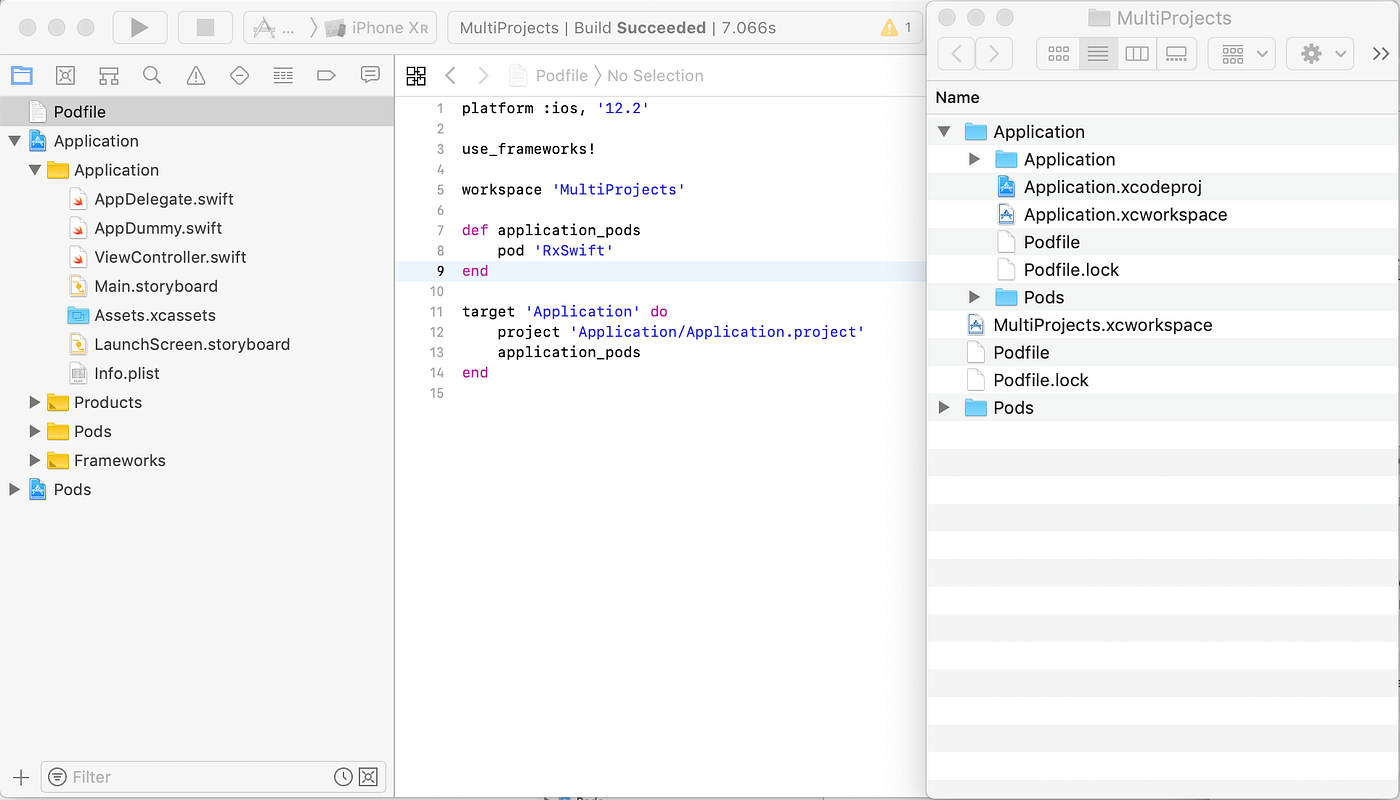Click the recents clock icon in filter bar

point(343,777)
